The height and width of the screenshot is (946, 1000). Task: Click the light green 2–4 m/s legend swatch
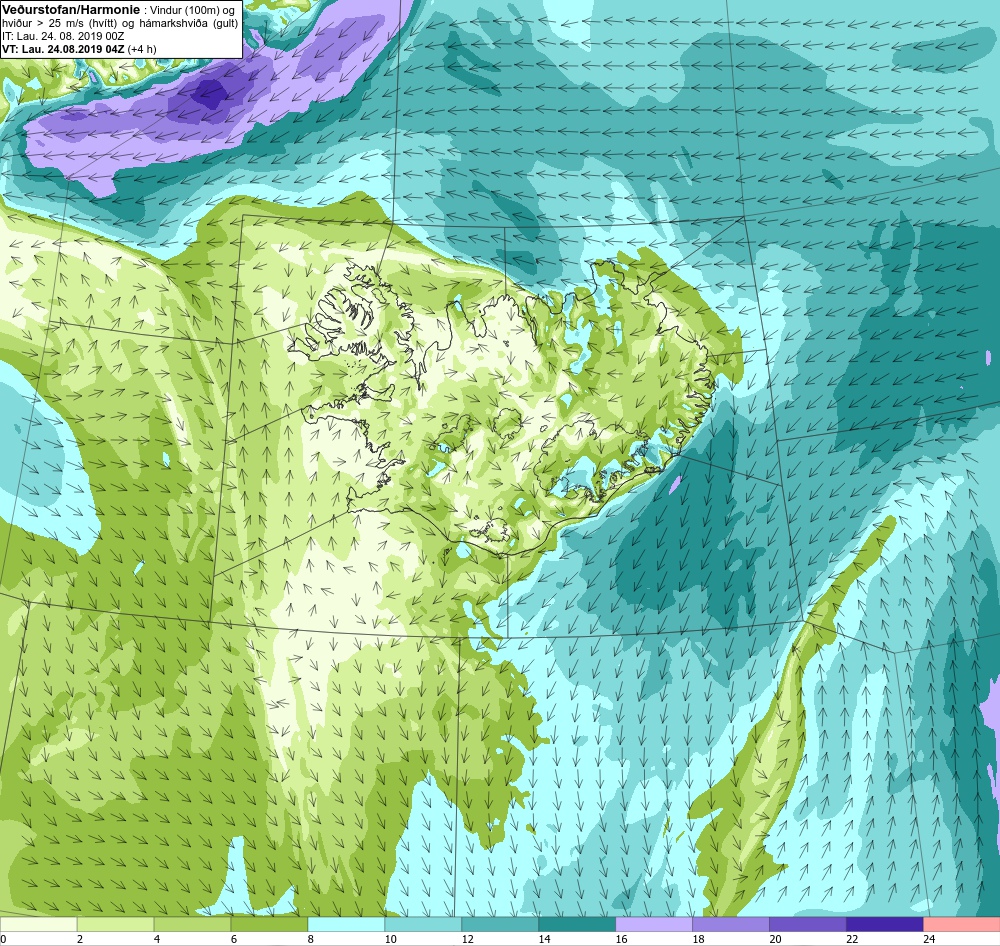pos(115,924)
